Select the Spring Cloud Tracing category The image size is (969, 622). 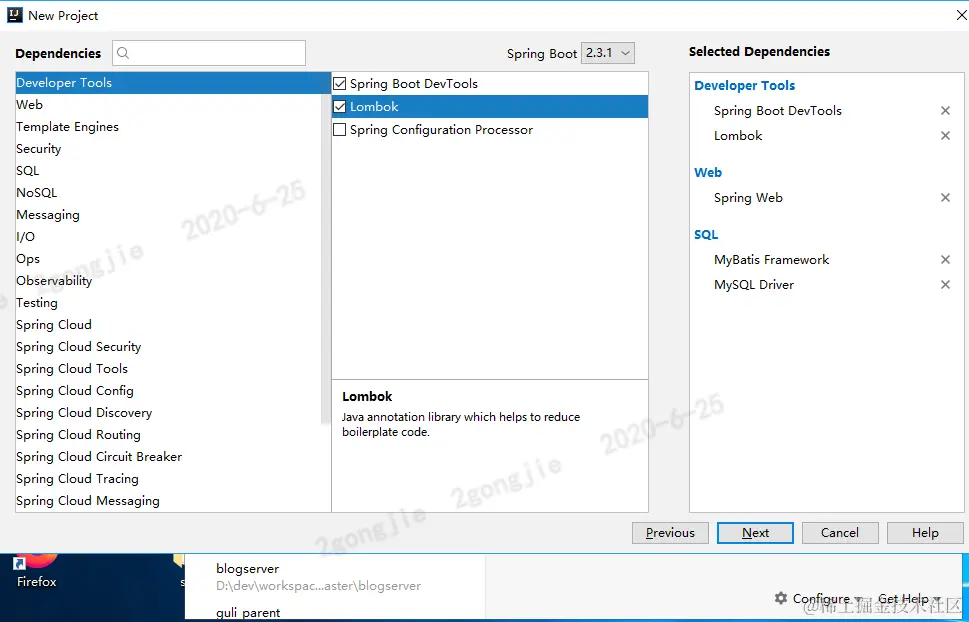169,479
